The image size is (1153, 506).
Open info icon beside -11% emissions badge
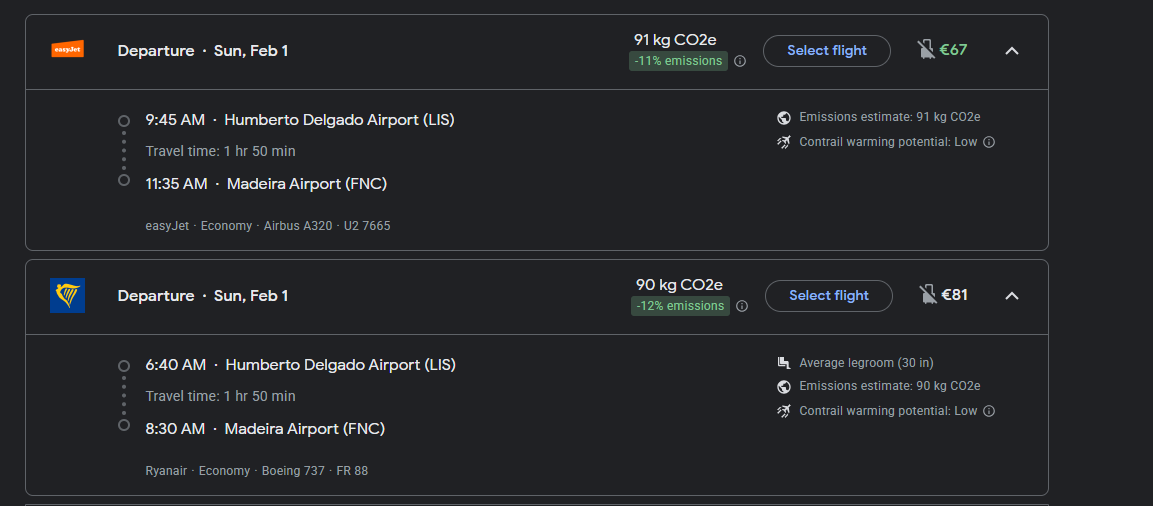coord(740,61)
